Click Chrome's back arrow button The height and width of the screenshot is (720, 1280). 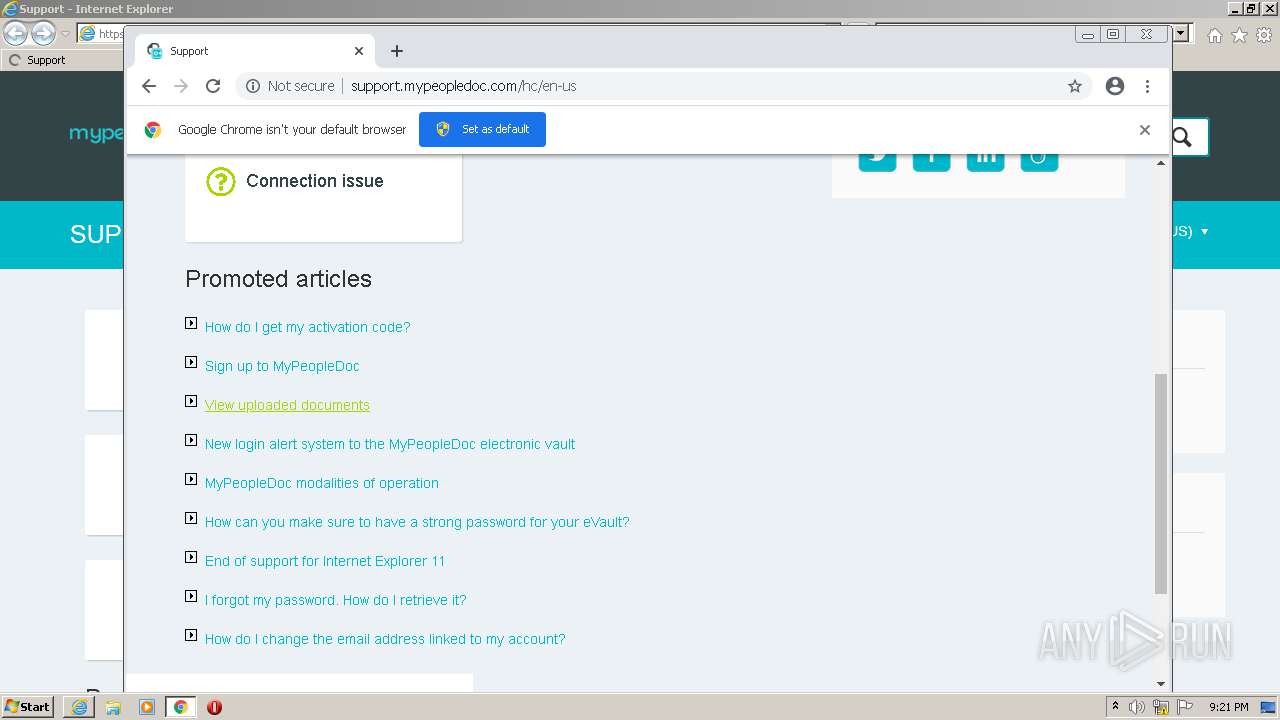coord(149,86)
